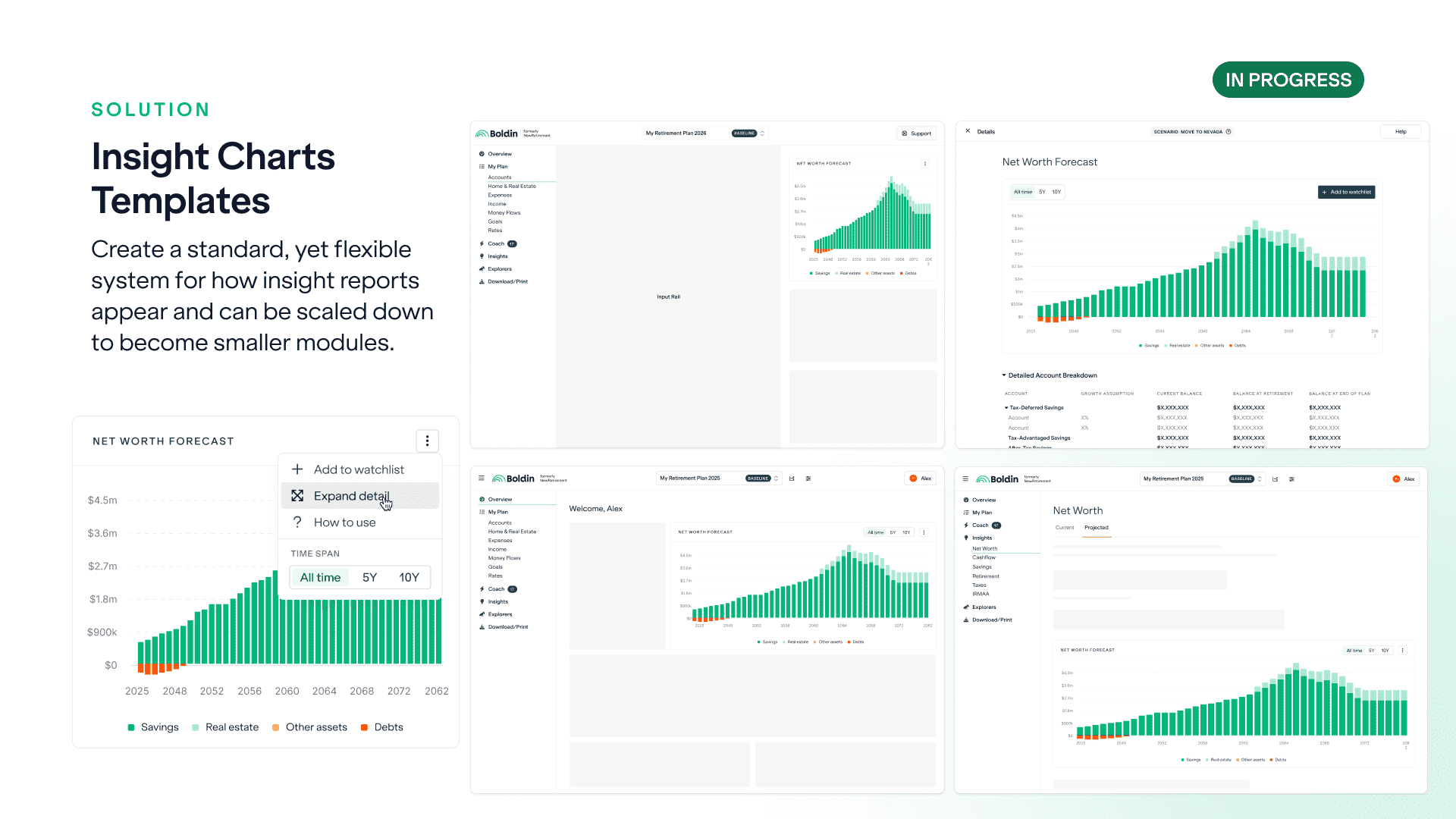Select 10Y time span in the popup menu
Viewport: 1456px width, 819px height.
click(409, 577)
